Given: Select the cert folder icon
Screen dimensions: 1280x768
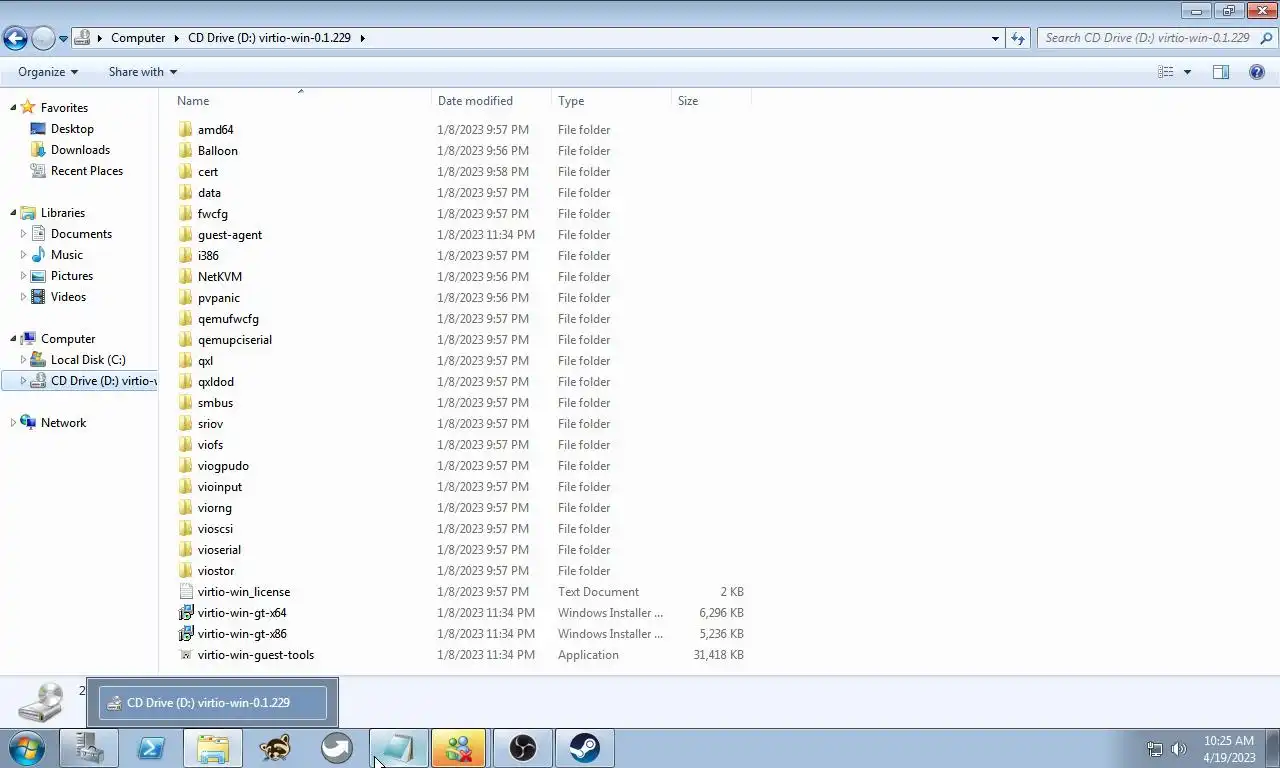Looking at the screenshot, I should 185,172.
